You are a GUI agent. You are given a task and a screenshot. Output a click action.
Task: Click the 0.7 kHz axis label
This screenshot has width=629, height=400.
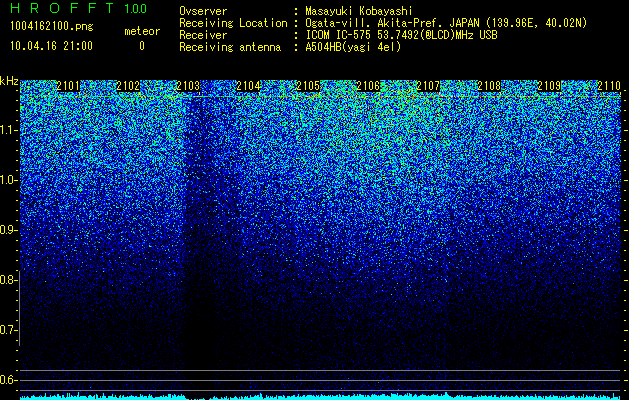click(8, 330)
